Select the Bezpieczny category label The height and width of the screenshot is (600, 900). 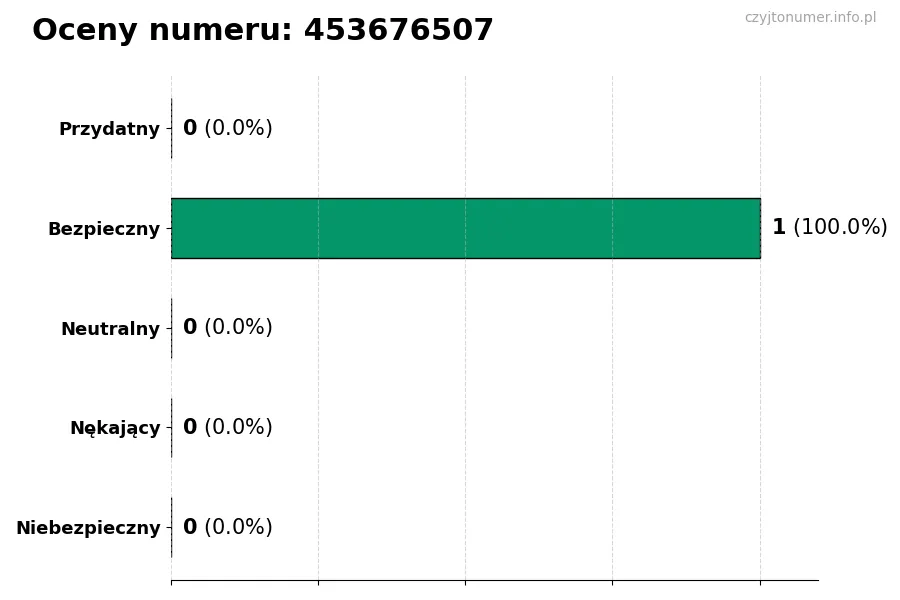[104, 229]
